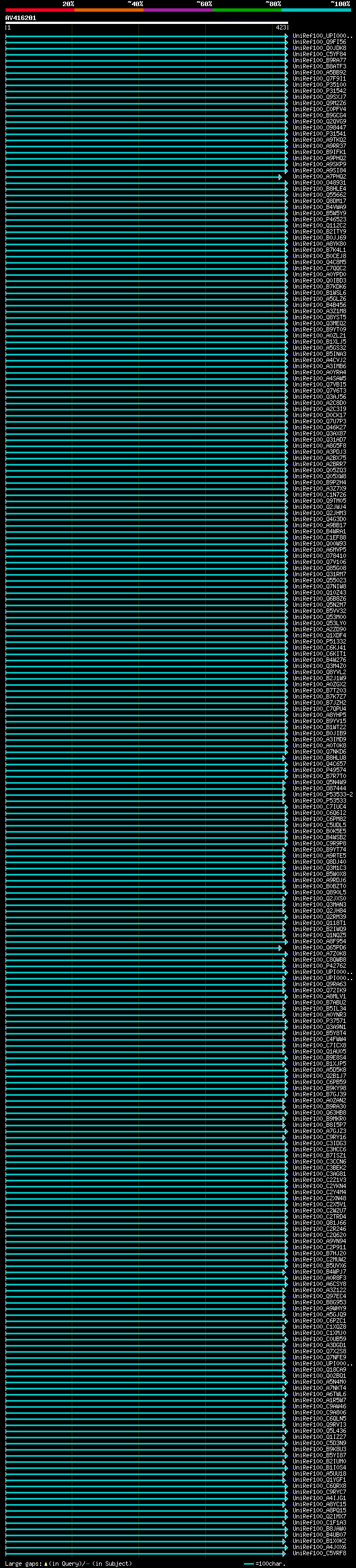Select hit label UniRef100_O87444

pyautogui.click(x=319, y=789)
